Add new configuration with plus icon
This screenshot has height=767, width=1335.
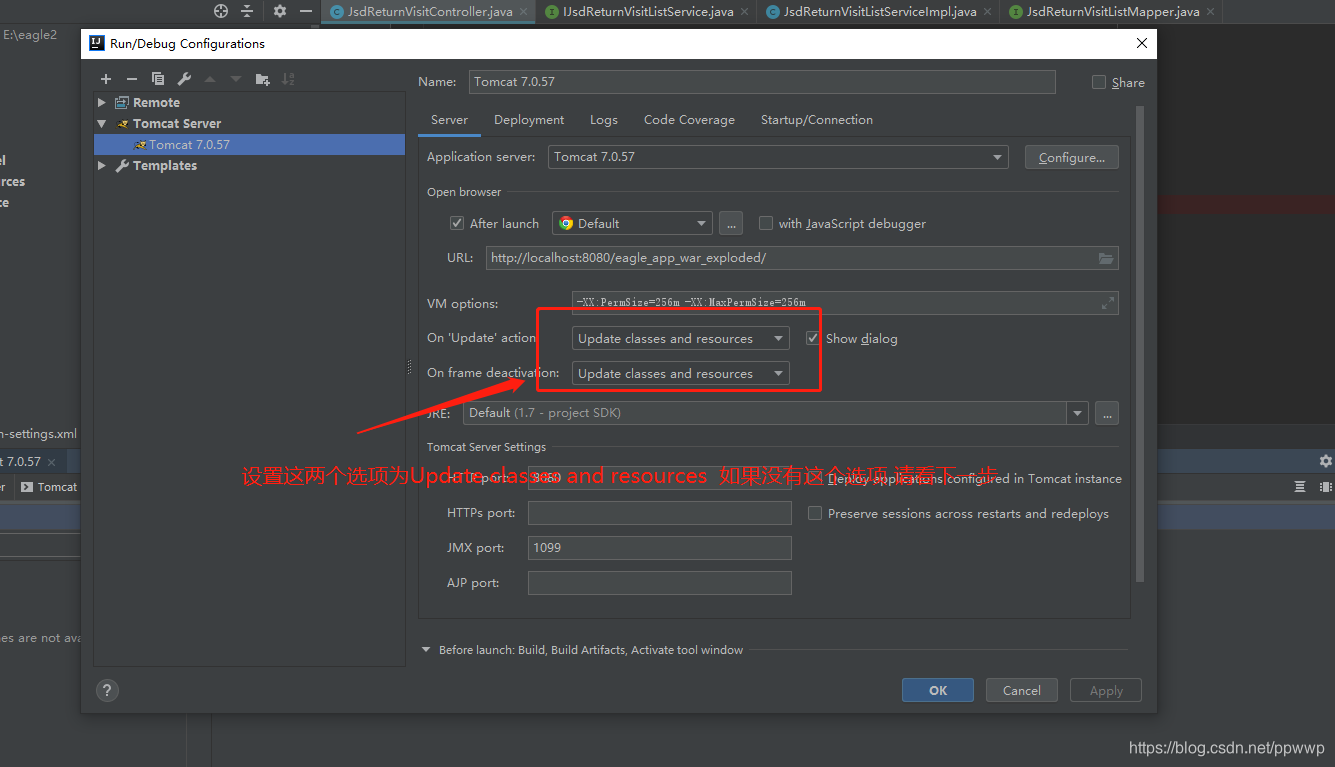click(x=106, y=79)
